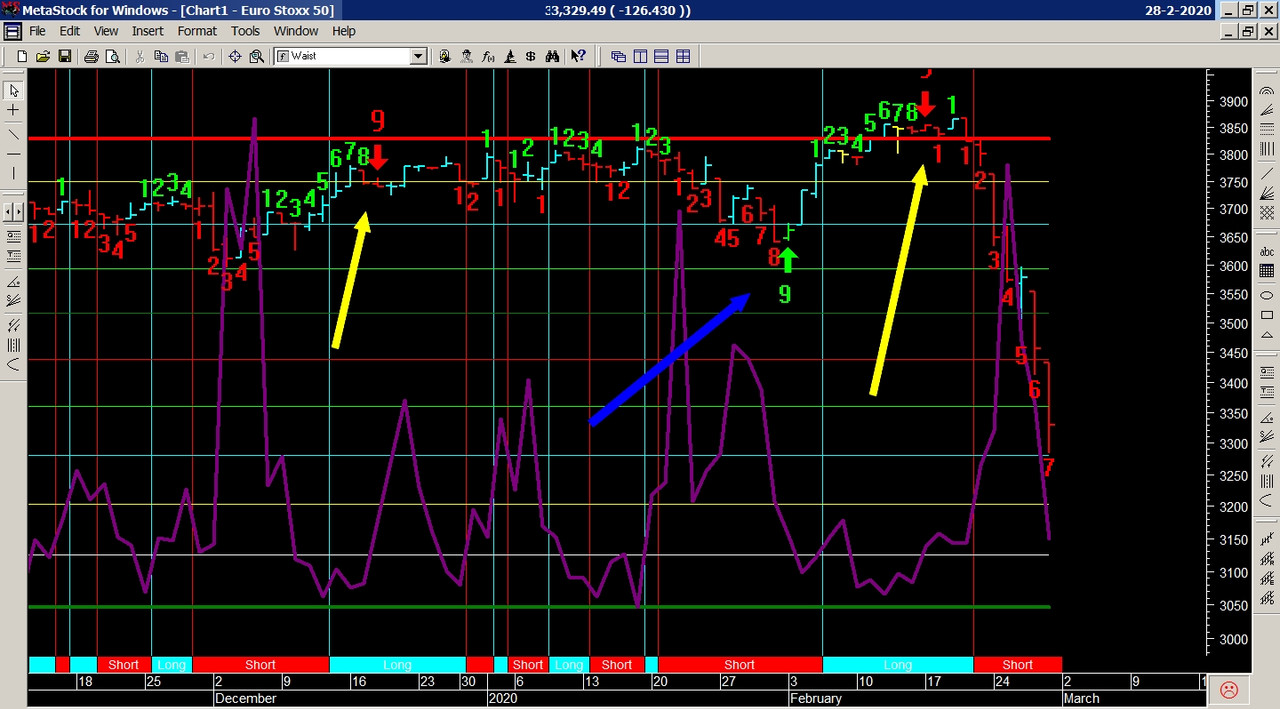The image size is (1280, 709).
Task: Open the Window menu
Action: 296,31
